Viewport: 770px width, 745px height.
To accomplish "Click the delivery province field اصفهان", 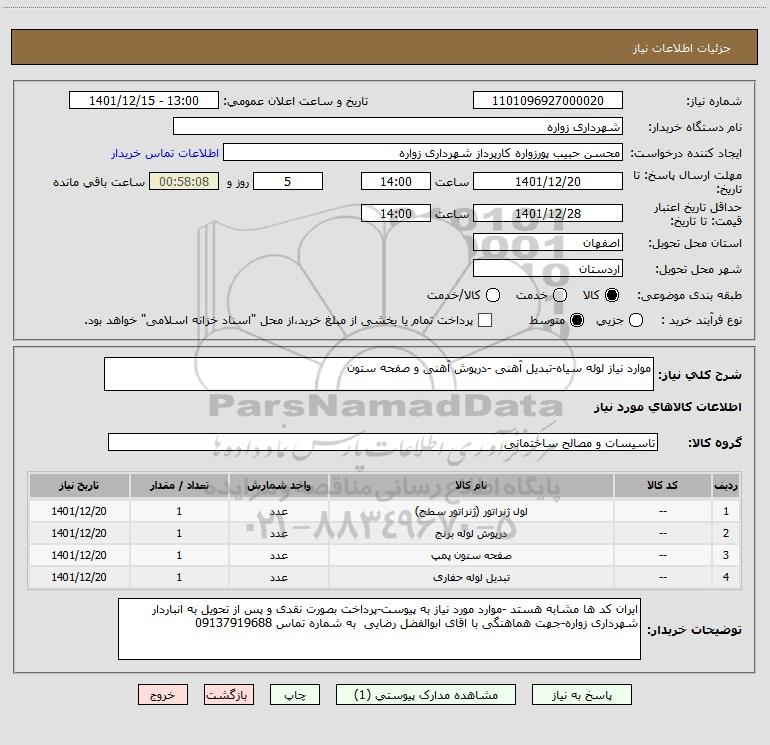I will pos(548,243).
